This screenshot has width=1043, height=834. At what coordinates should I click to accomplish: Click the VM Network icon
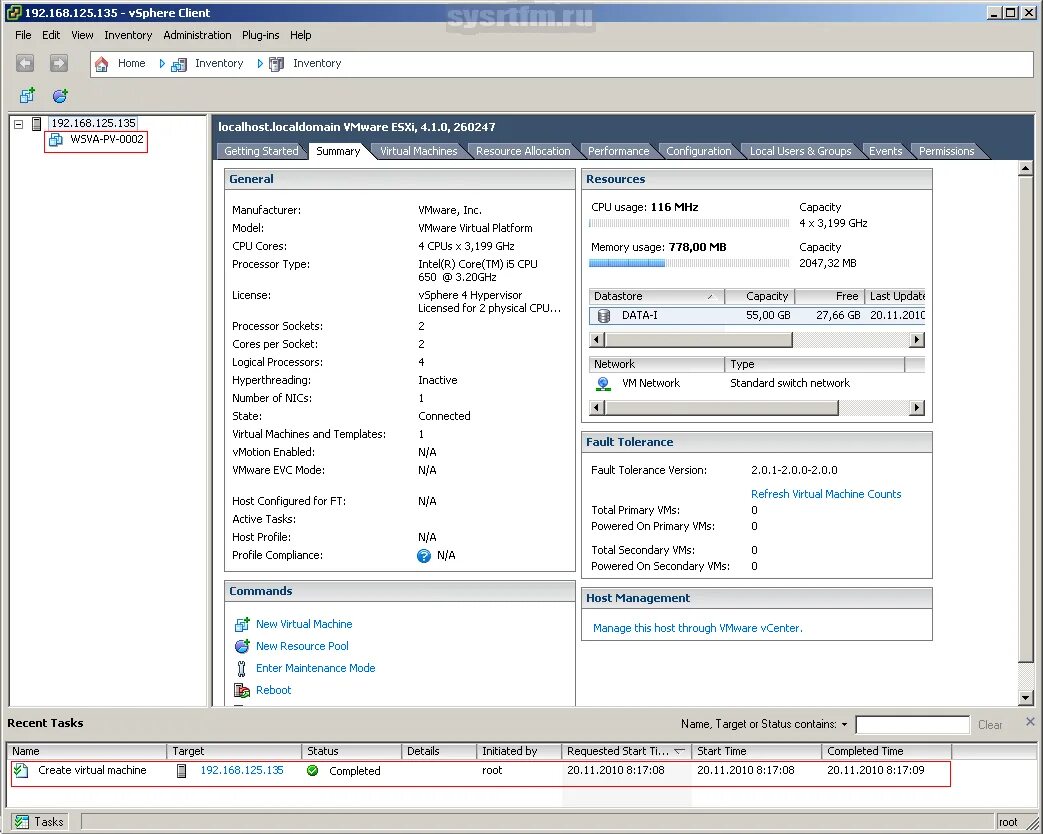pyautogui.click(x=603, y=384)
